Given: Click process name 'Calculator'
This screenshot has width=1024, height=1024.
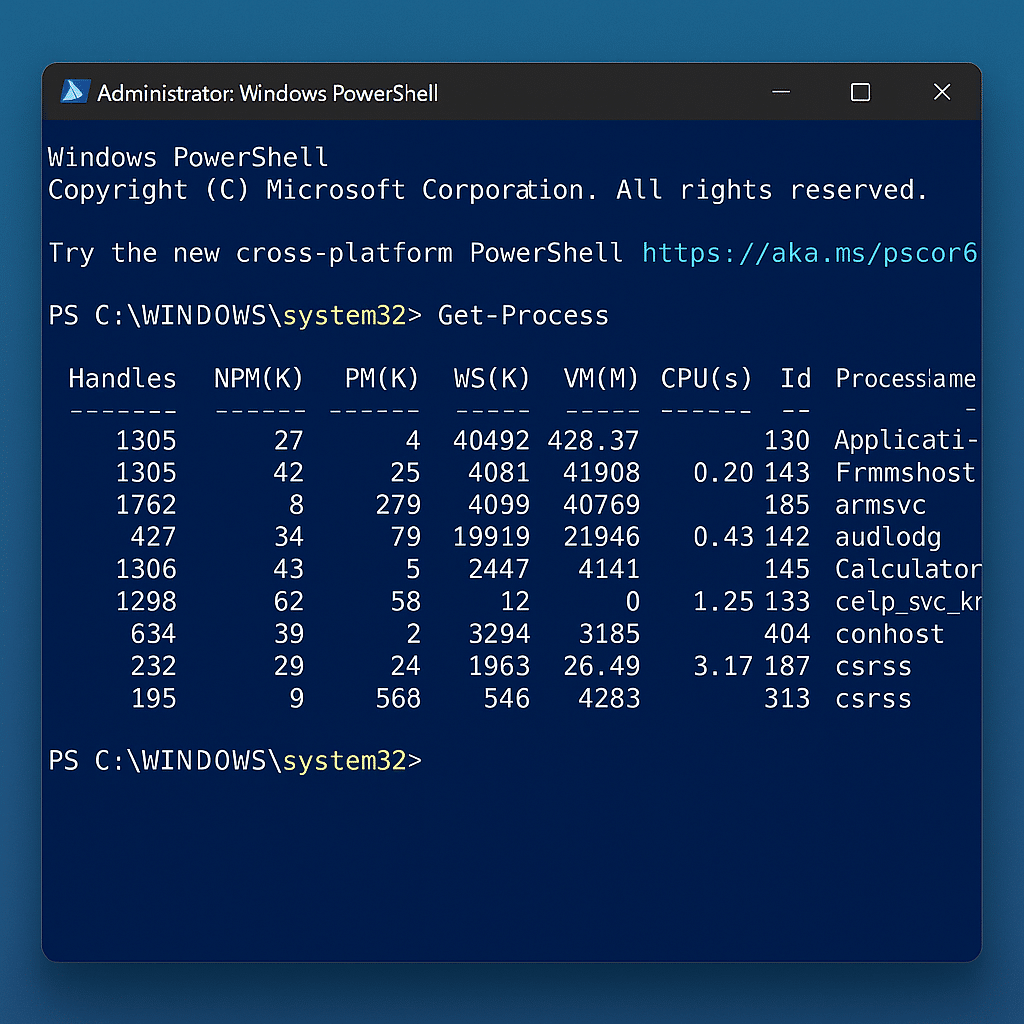Looking at the screenshot, I should (x=908, y=569).
